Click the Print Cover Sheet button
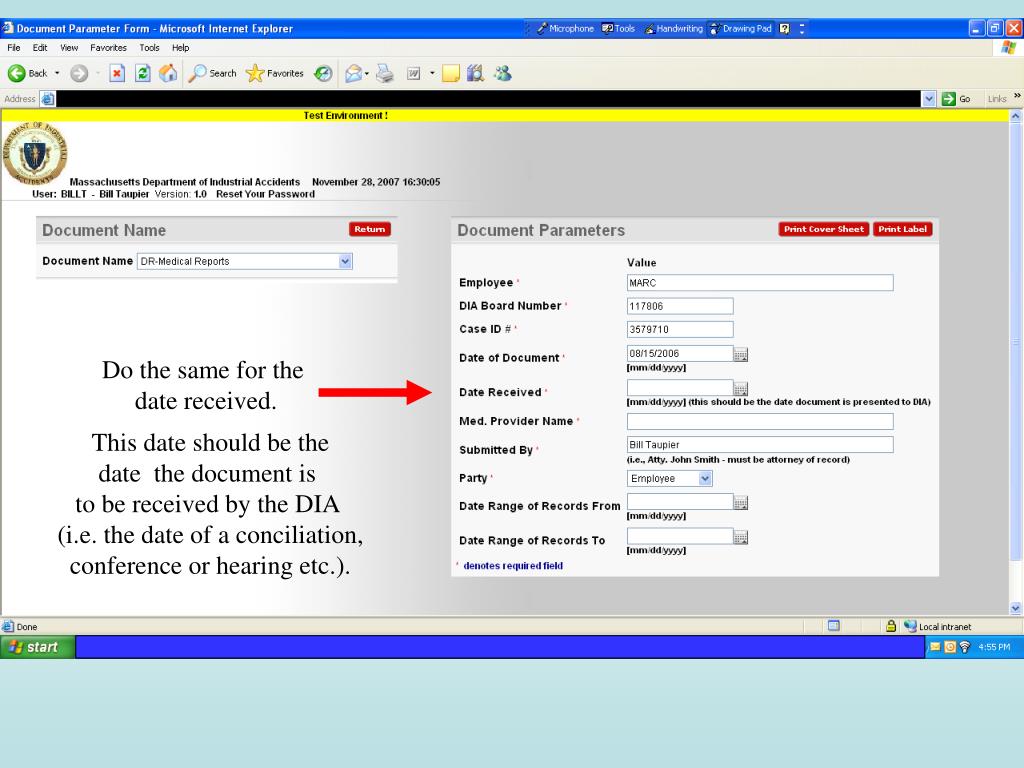The height and width of the screenshot is (768, 1024). 824,229
